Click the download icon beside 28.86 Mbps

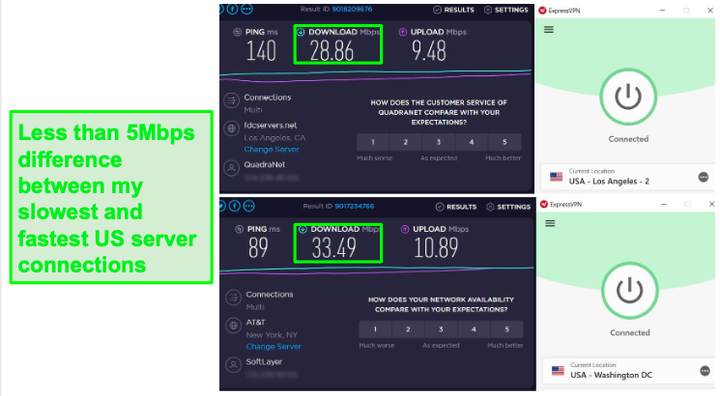pyautogui.click(x=301, y=32)
